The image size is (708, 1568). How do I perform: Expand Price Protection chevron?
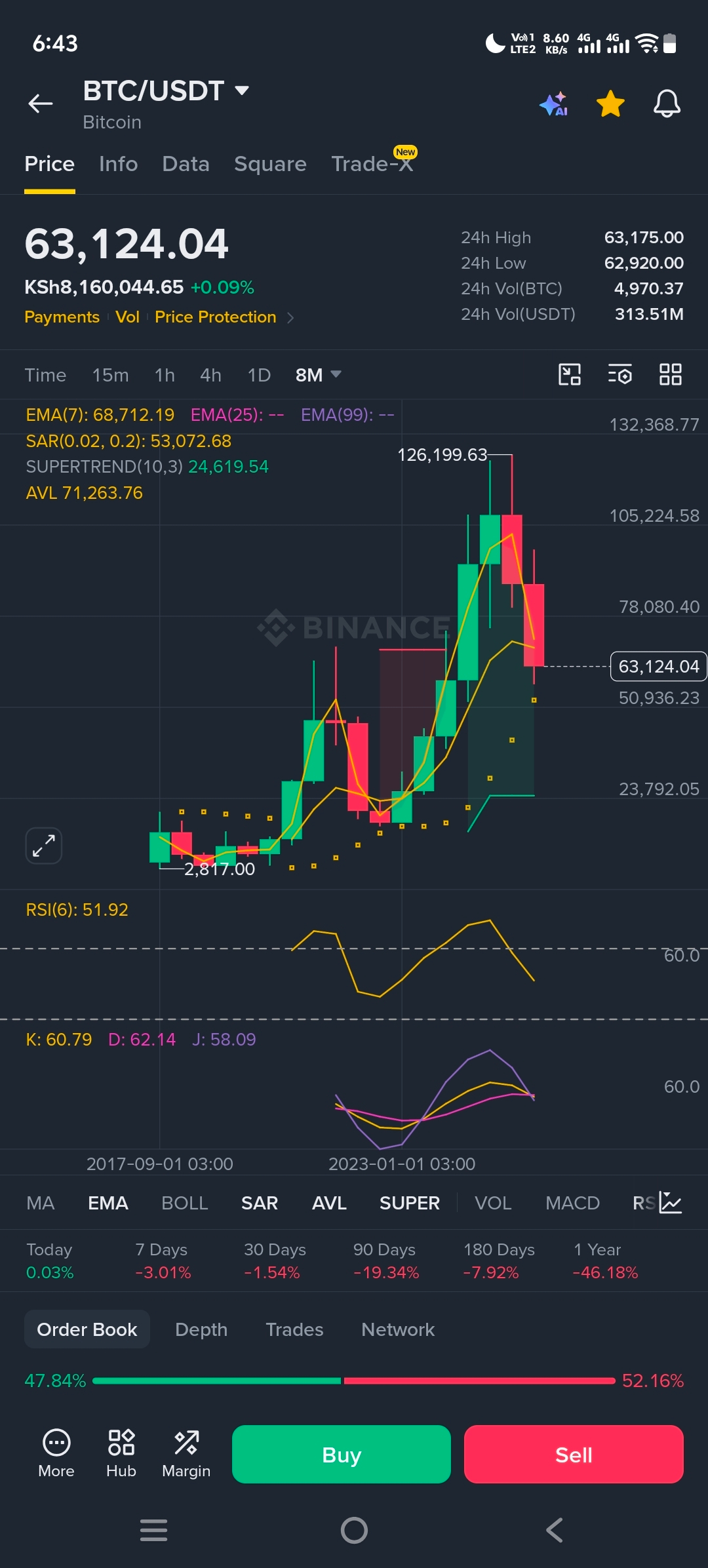pyautogui.click(x=290, y=318)
